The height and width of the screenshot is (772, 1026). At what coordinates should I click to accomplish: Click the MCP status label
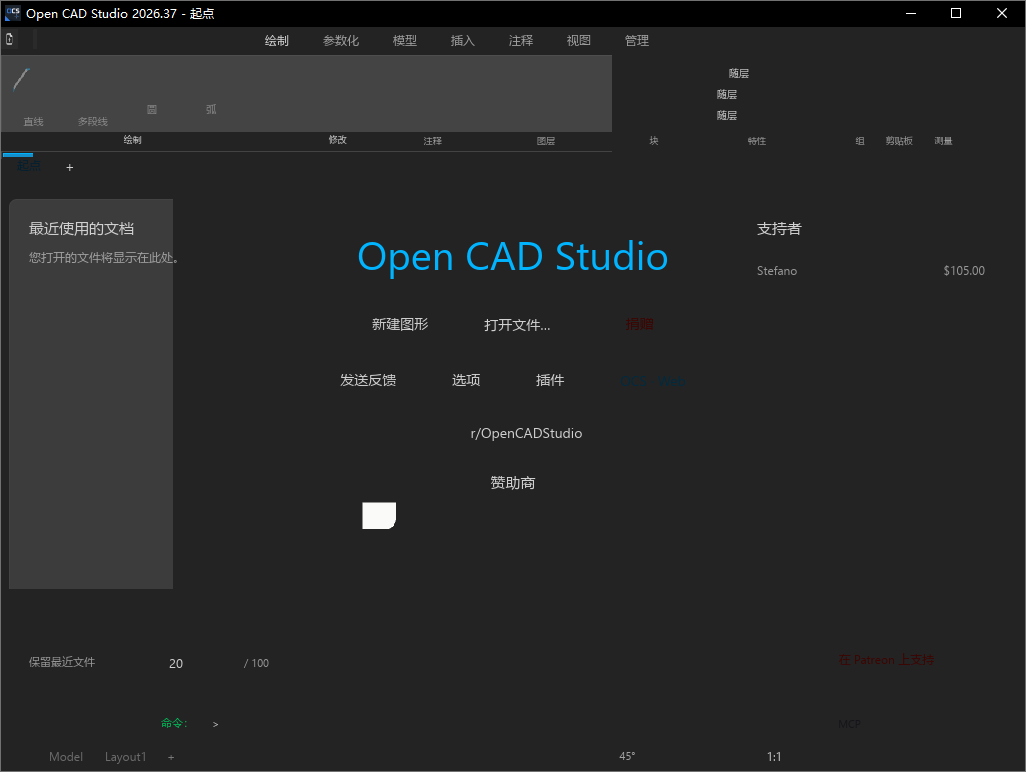[x=849, y=724]
